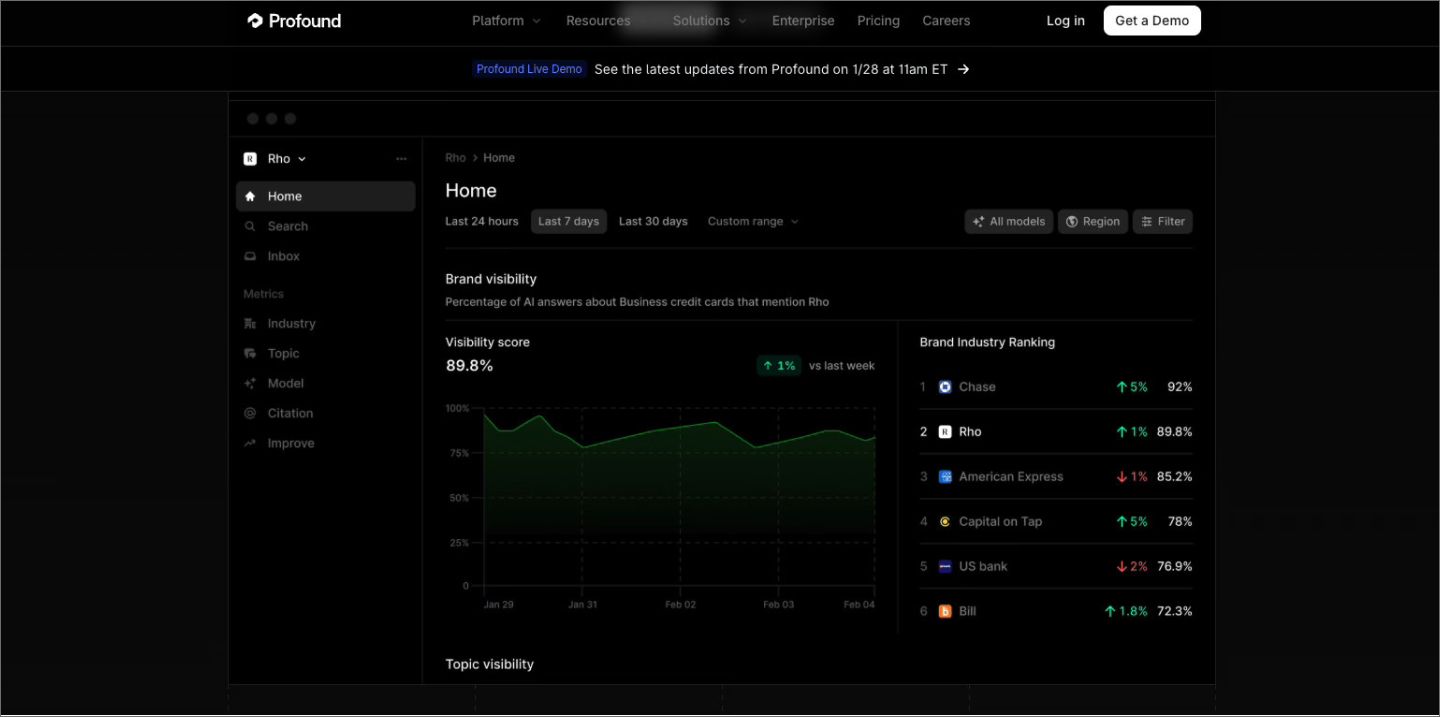Open the Model metrics page
The height and width of the screenshot is (717, 1440).
point(325,384)
